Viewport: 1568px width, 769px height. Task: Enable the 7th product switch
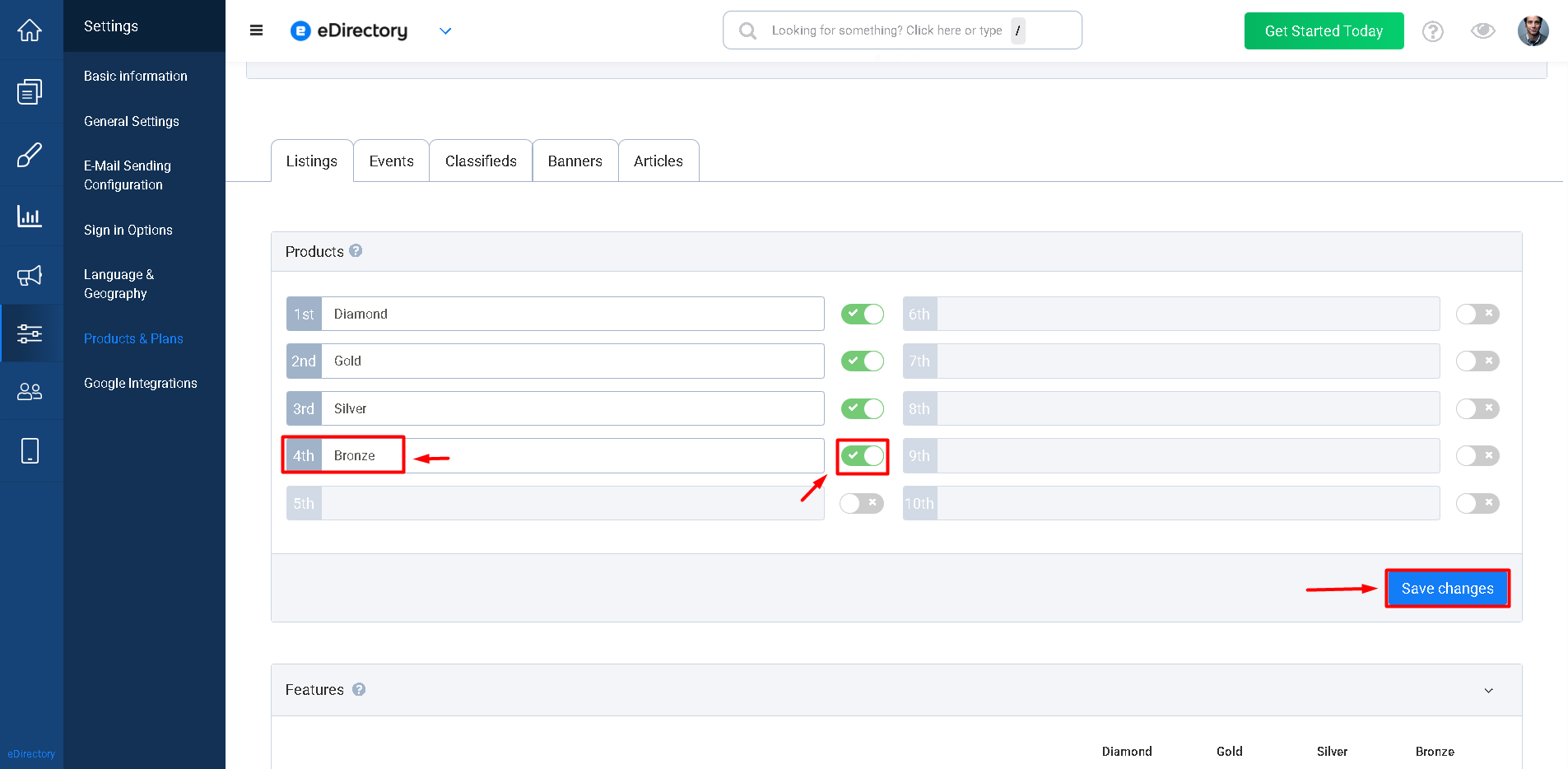click(1477, 361)
